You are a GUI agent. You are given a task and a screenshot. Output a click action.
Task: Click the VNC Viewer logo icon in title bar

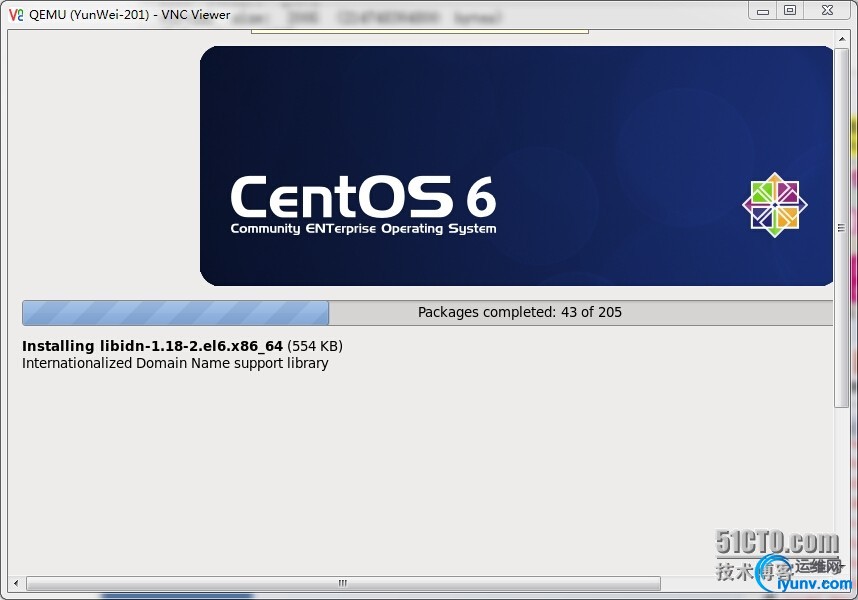16,15
